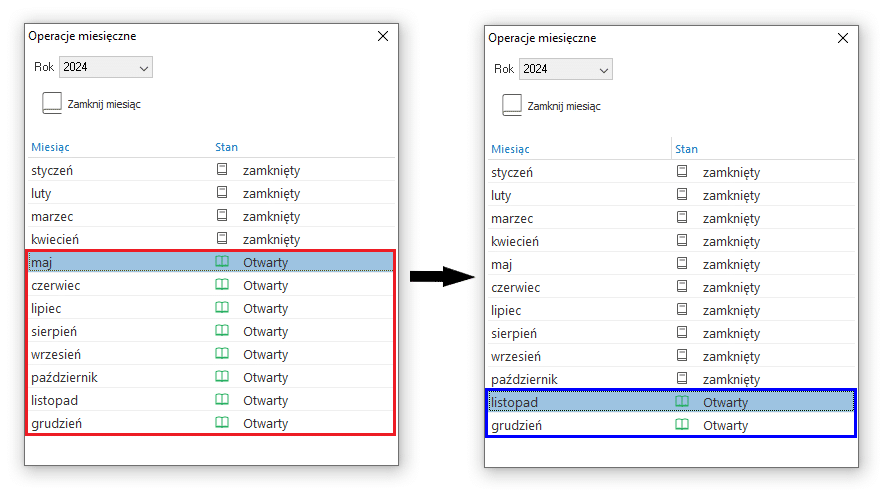Click the Zamknij miesiąc label, left window
Screen dimensions: 880x490
pos(104,104)
